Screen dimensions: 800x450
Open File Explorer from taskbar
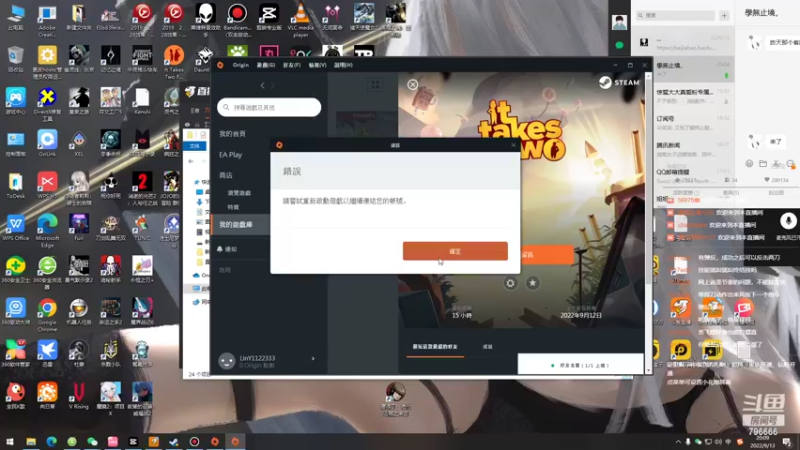[x=31, y=442]
